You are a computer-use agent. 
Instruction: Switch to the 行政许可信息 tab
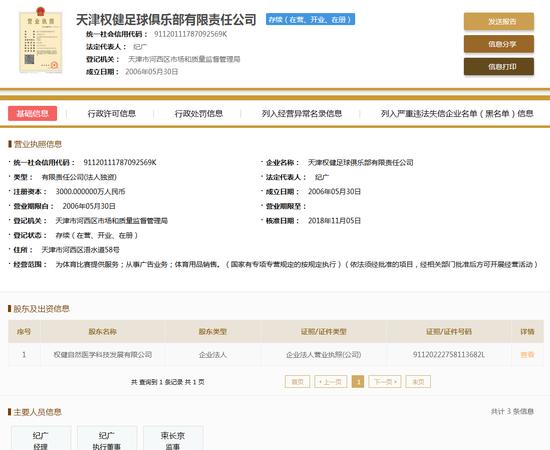tap(112, 113)
